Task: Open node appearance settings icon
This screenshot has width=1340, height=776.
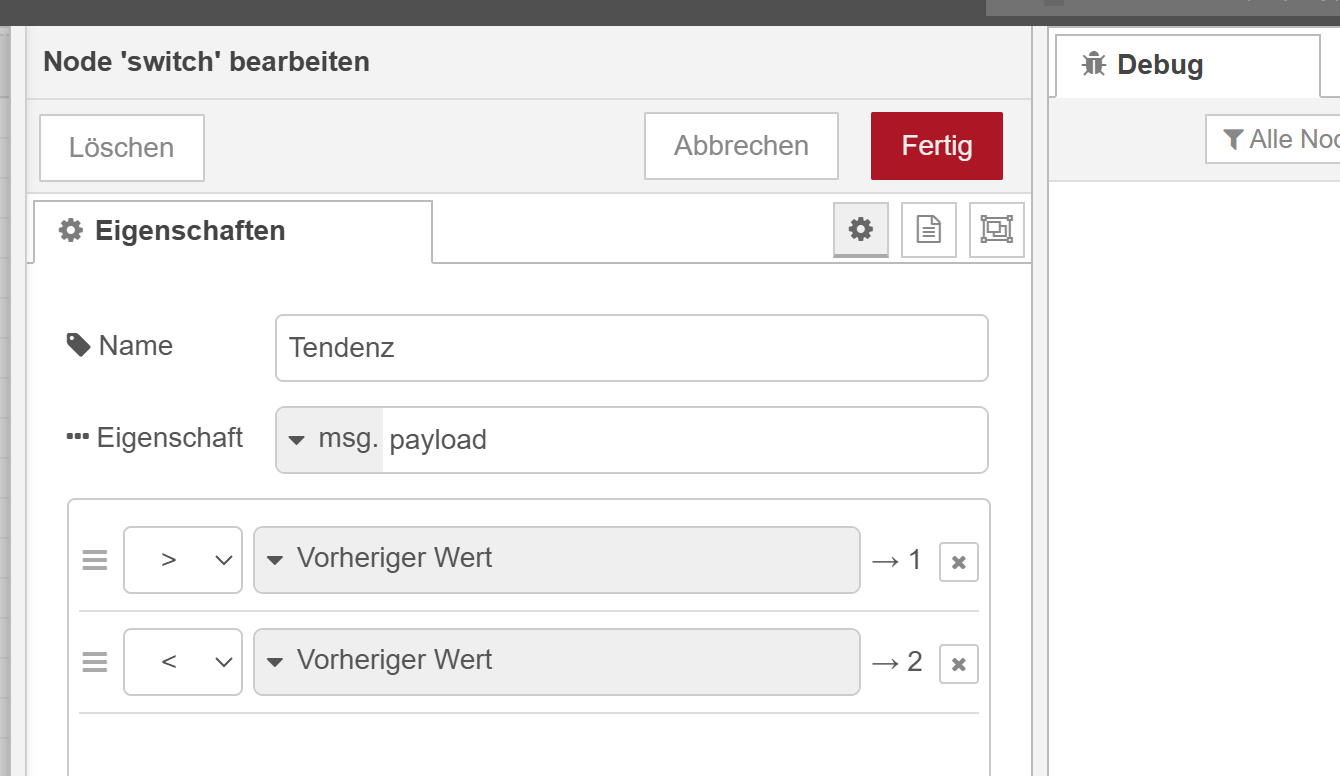Action: (x=997, y=230)
